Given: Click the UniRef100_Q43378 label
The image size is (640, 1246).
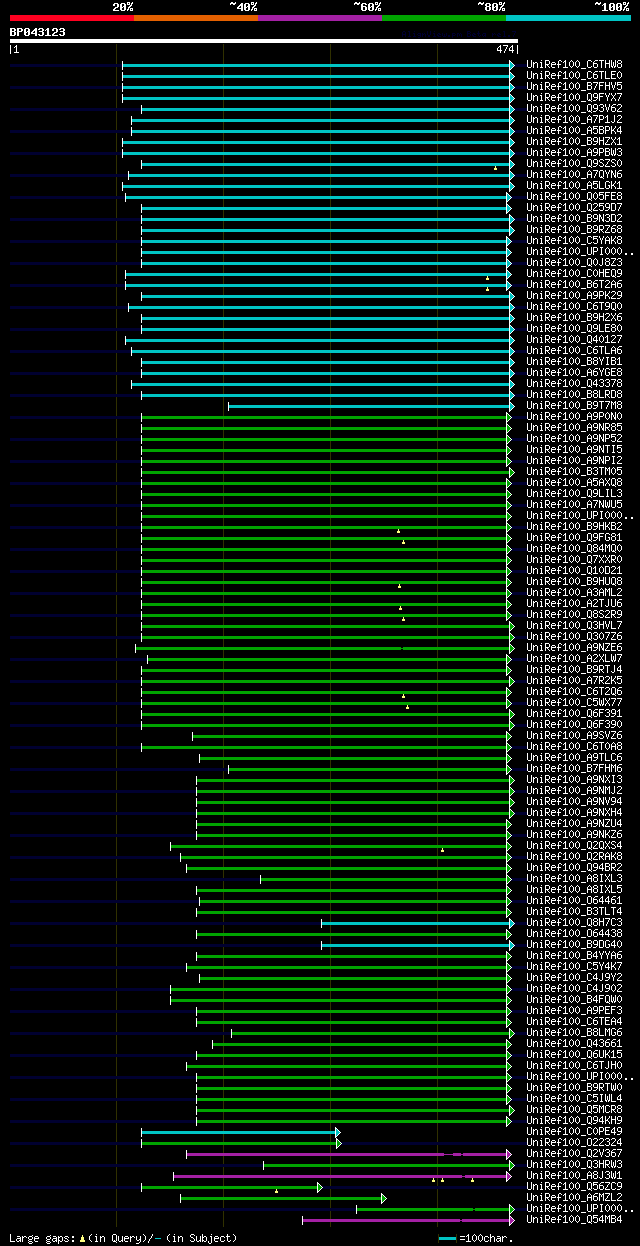Looking at the screenshot, I should (x=574, y=383).
